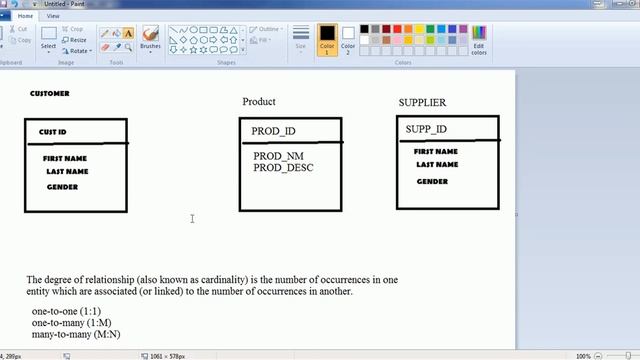Choose the Polygon shape
The height and width of the screenshot is (360, 640).
tap(224, 30)
